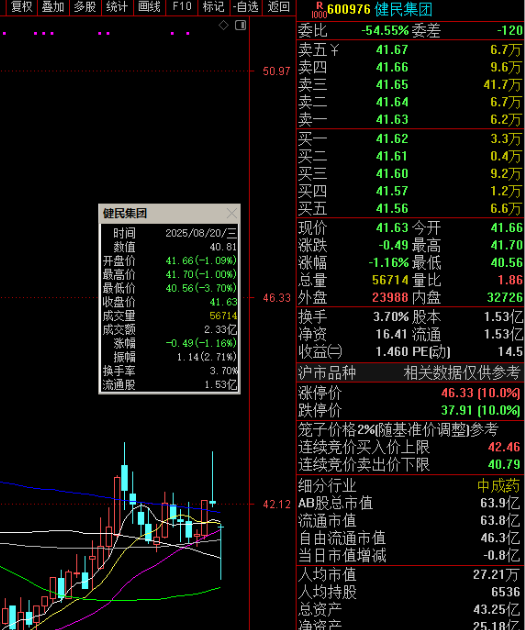Screen dimensions: 525x630
Task: Click the 标记 mark button
Action: [213, 7]
